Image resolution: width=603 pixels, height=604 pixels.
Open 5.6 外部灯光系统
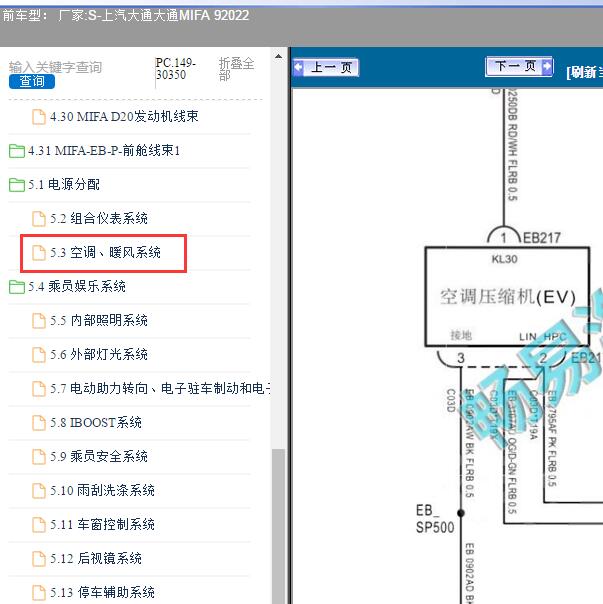(99, 354)
